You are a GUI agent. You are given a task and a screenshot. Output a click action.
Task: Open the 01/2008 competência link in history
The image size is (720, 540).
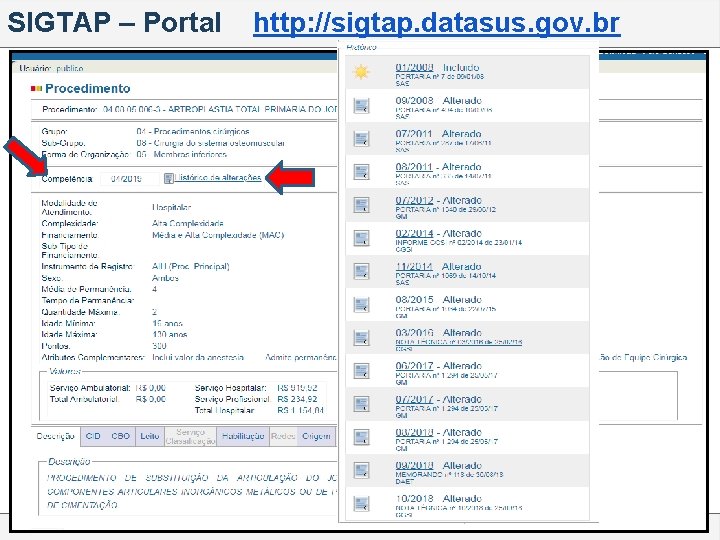tap(414, 68)
